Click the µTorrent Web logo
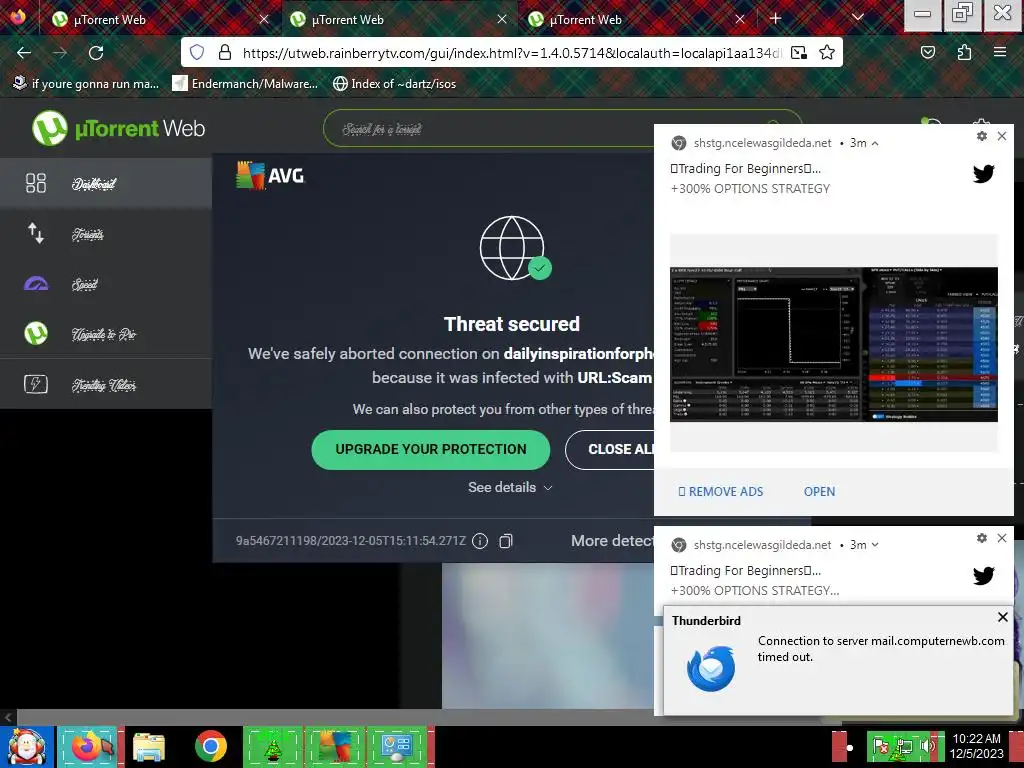1024x768 pixels. [118, 128]
